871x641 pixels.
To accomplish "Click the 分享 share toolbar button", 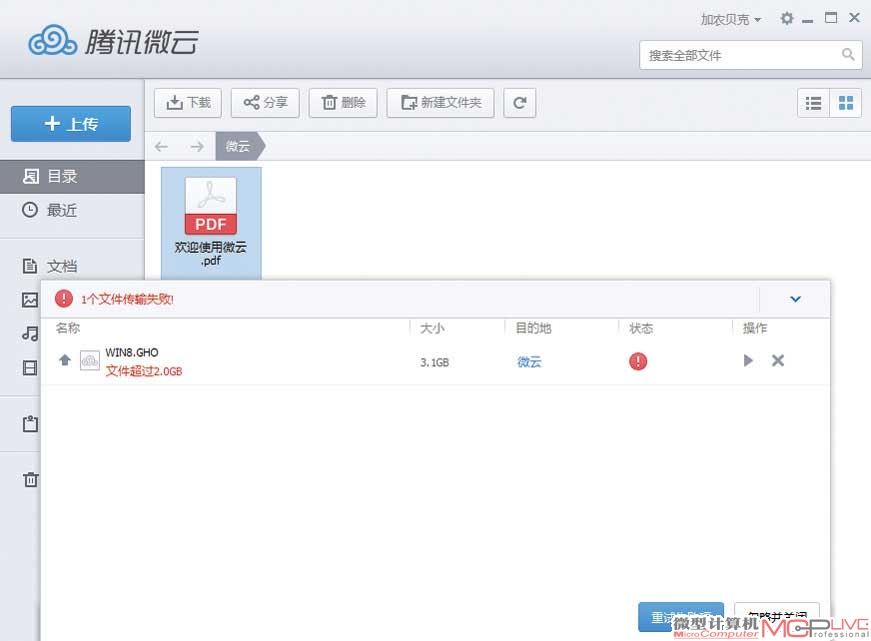I will [265, 103].
